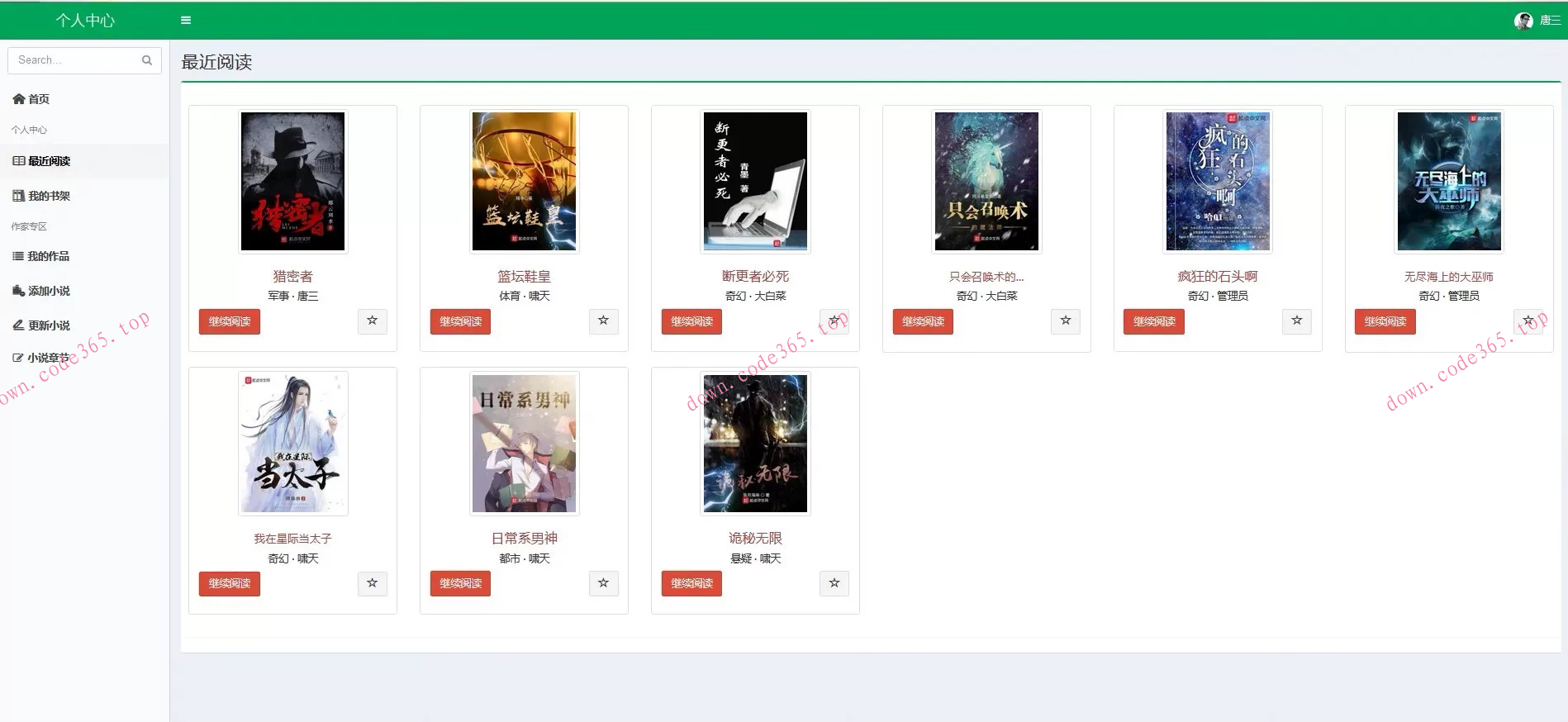
Task: Open the 篮坛鞋皇 title link
Action: 524,277
